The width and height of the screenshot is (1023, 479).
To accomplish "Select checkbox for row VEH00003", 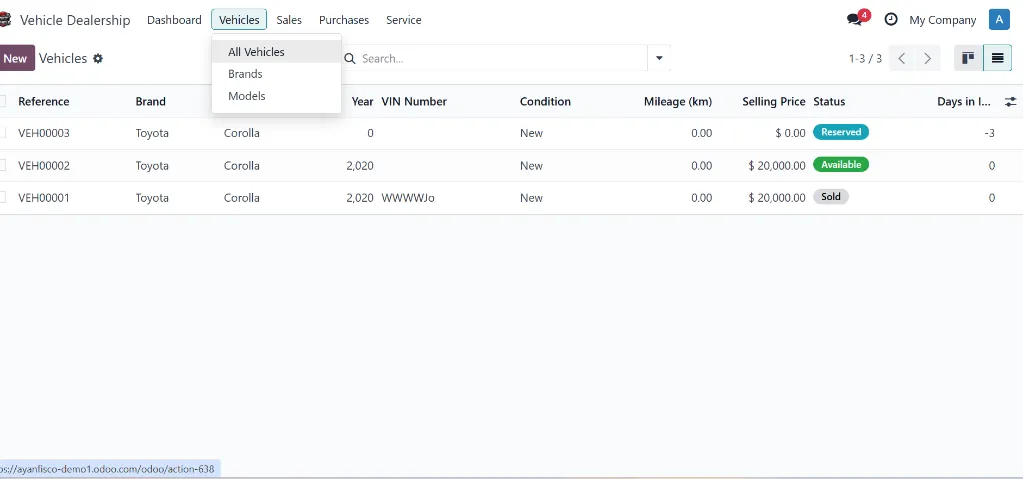I will pyautogui.click(x=3, y=132).
